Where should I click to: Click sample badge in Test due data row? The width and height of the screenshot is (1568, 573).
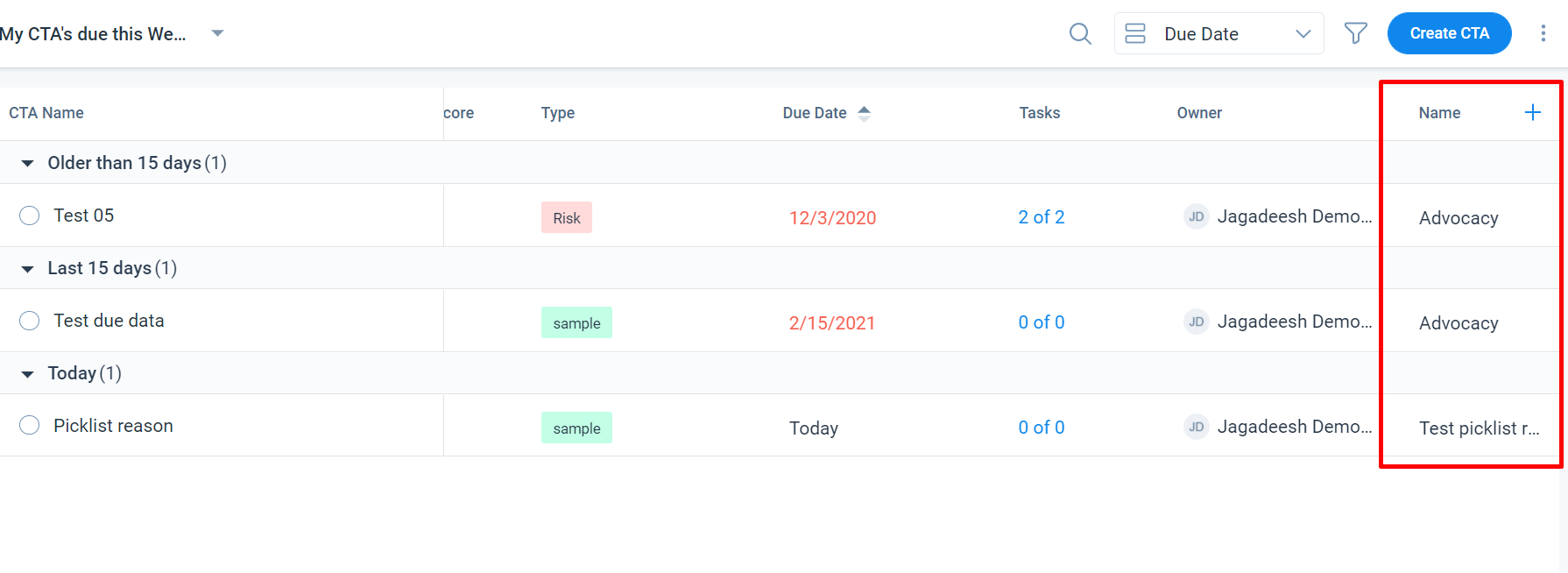(x=576, y=322)
